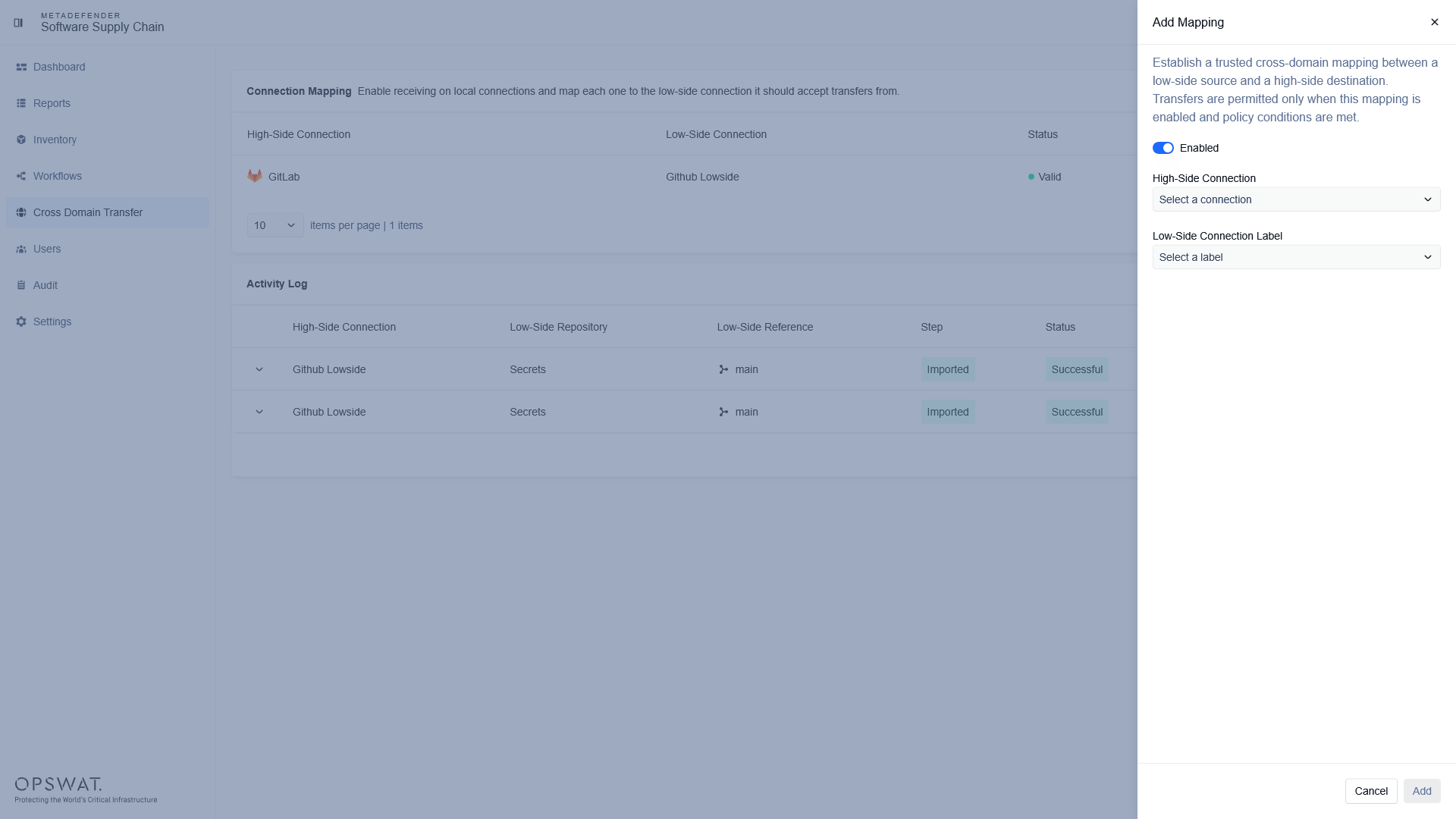
Task: Open the High-Side Connection dropdown
Action: pos(1296,200)
